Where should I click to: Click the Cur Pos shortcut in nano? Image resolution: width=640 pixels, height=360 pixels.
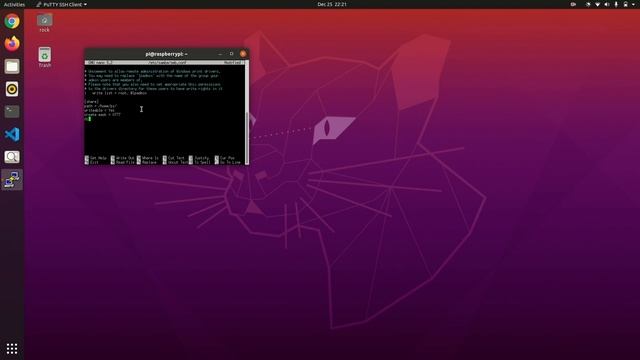point(225,158)
